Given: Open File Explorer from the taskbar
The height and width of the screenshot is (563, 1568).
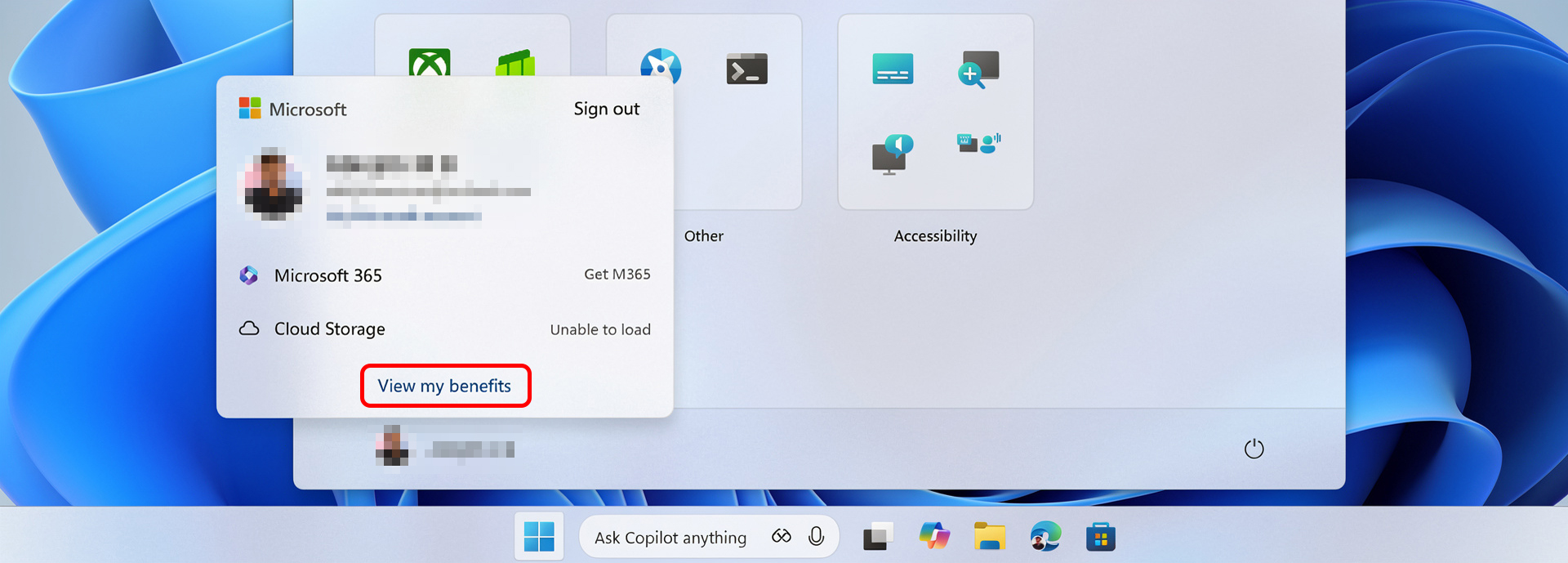Looking at the screenshot, I should point(989,537).
